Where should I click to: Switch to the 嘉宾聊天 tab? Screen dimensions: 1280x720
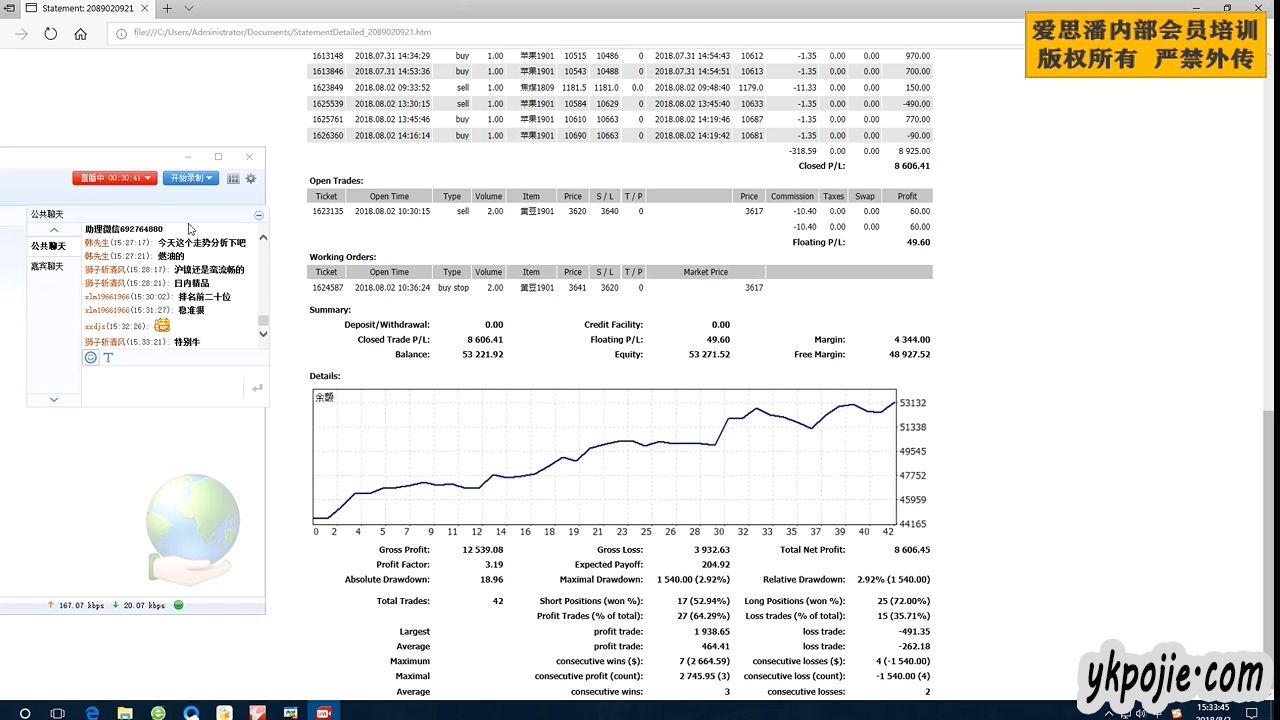47,266
